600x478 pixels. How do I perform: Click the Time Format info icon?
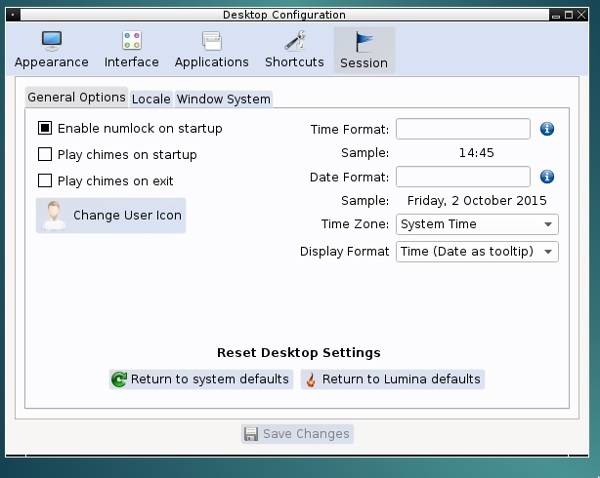coord(547,129)
